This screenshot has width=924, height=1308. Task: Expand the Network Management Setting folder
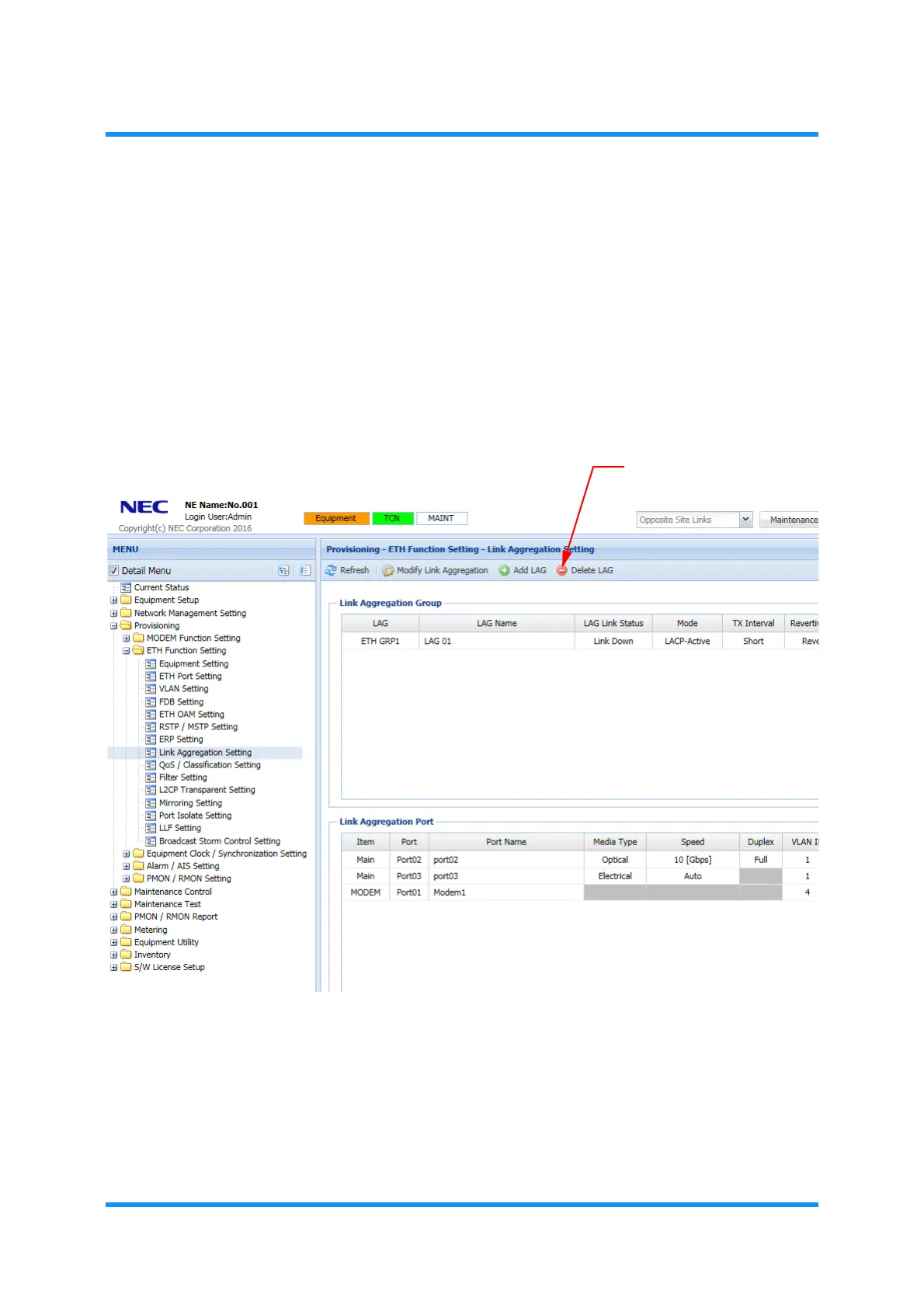click(x=114, y=613)
